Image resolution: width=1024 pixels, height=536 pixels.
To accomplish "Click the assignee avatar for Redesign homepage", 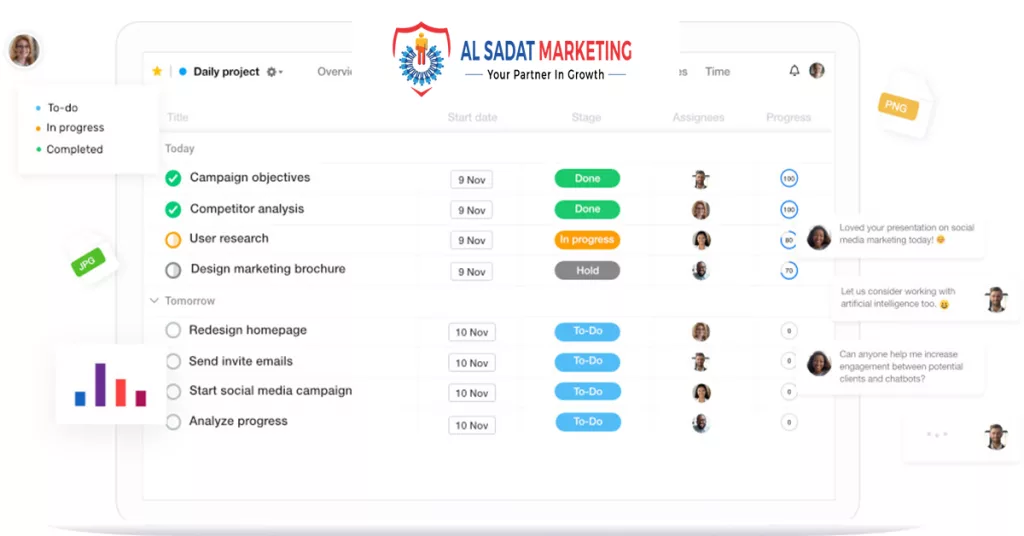I will coord(701,332).
